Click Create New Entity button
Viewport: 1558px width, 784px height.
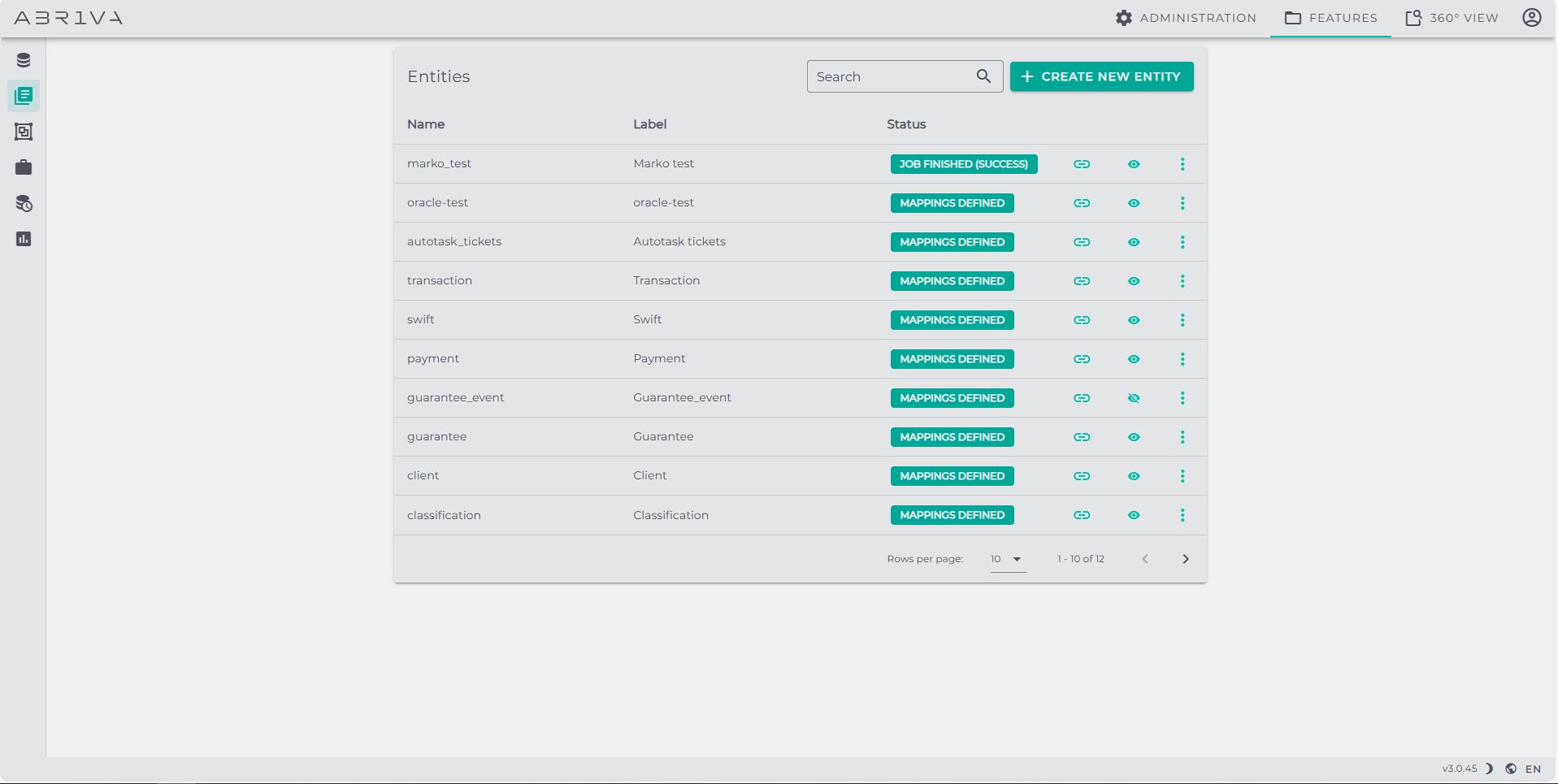point(1101,76)
